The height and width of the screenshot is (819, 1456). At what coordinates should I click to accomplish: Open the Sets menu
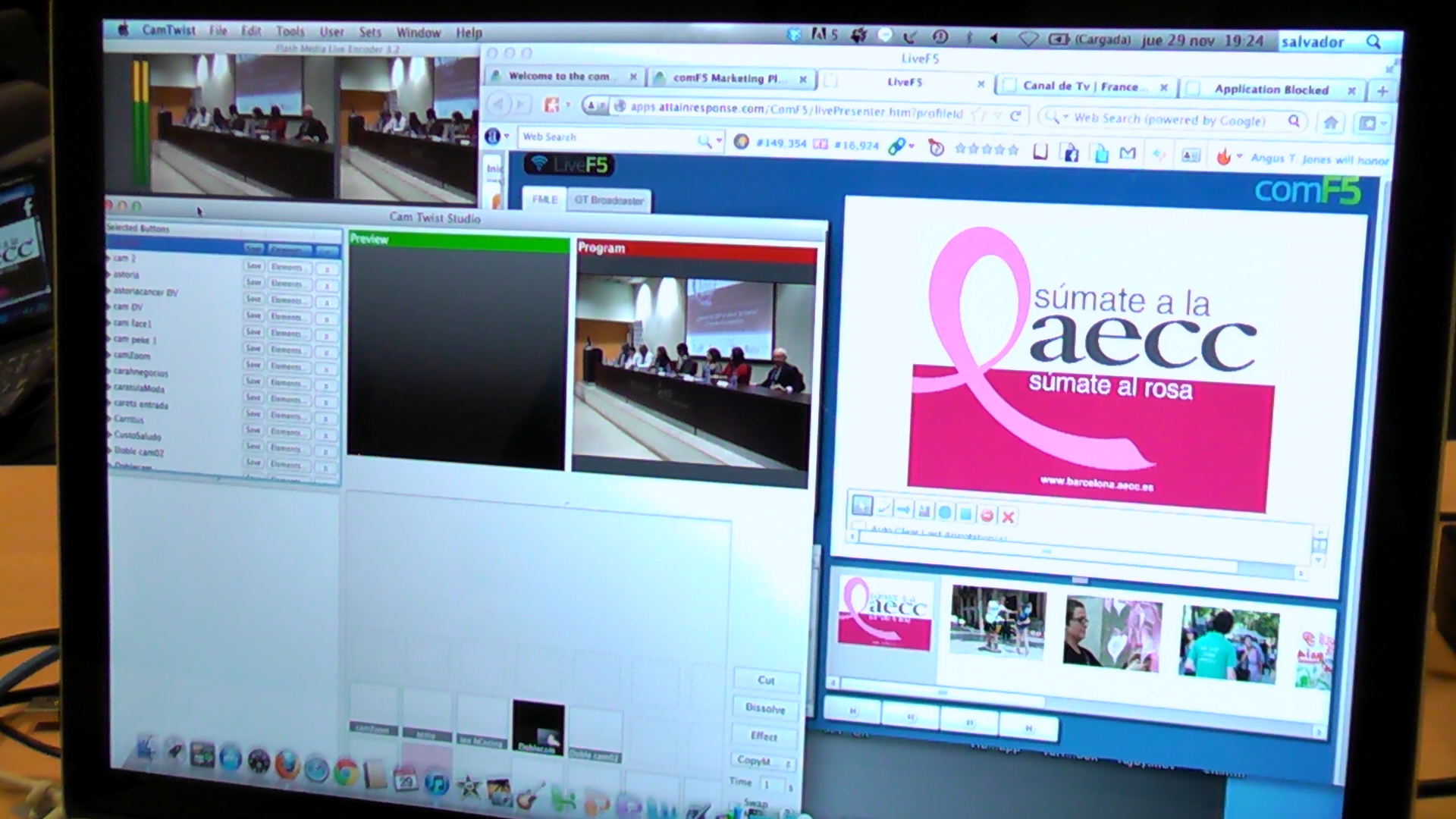coord(370,33)
